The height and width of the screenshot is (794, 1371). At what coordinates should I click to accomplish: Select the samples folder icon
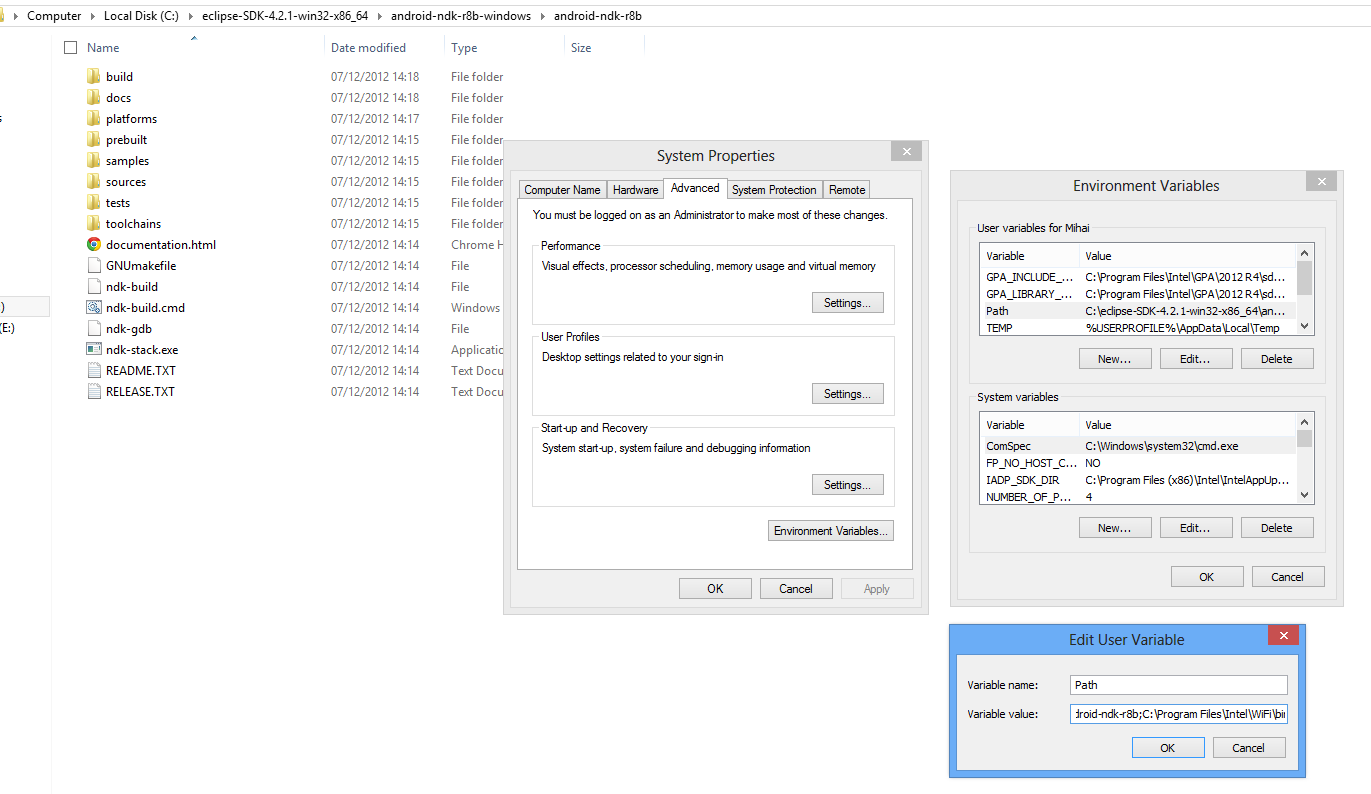tap(94, 161)
